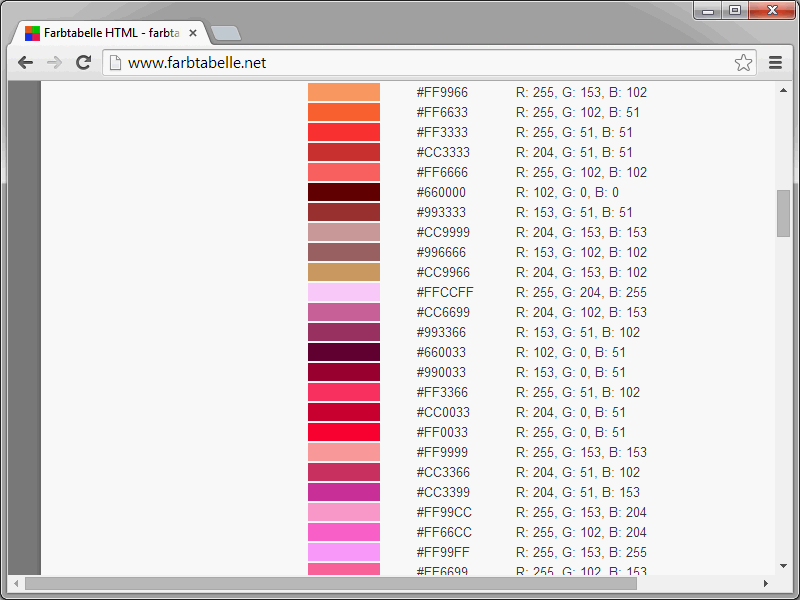Choose the dark #660000 swatch

tap(344, 192)
